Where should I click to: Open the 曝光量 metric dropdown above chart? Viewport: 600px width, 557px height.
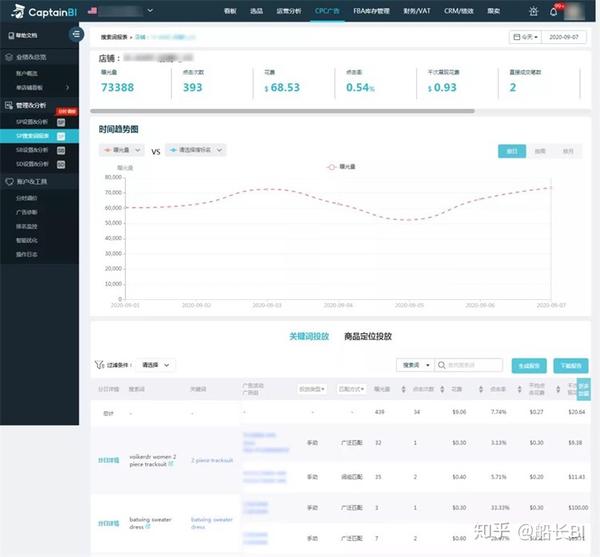(121, 150)
